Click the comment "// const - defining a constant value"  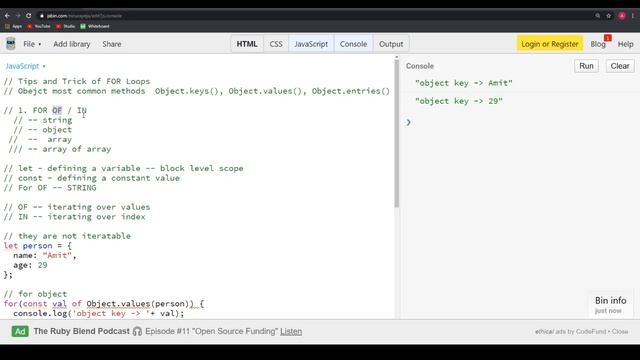click(91, 178)
